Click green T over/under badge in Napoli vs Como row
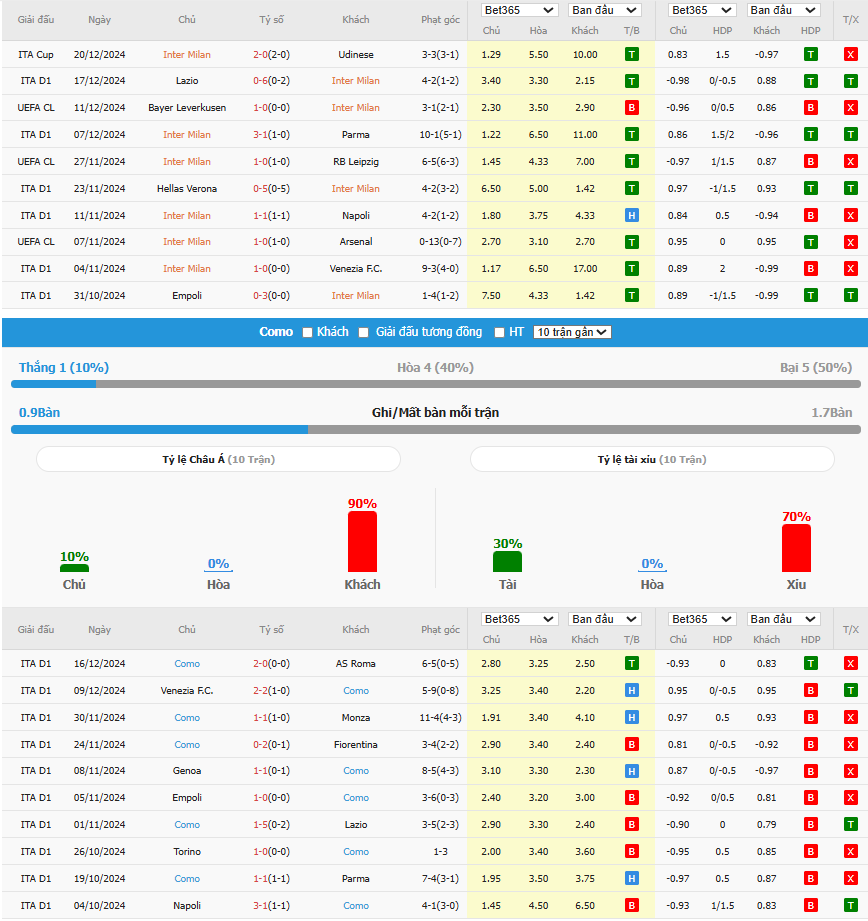The image size is (868, 921). 850,906
